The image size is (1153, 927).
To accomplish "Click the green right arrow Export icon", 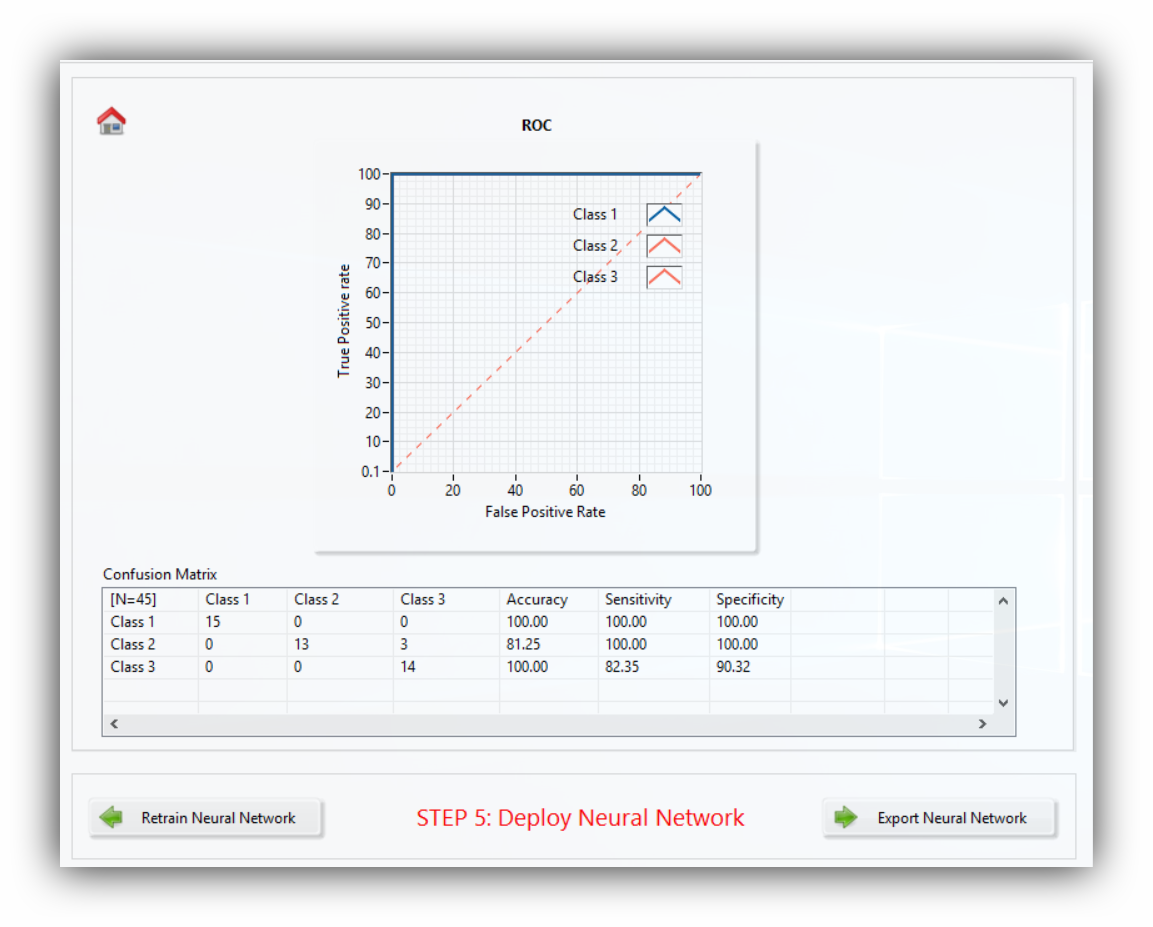I will (846, 818).
